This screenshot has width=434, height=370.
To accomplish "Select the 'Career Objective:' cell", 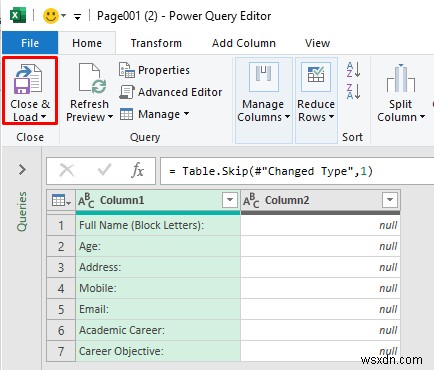I will pyautogui.click(x=158, y=351).
